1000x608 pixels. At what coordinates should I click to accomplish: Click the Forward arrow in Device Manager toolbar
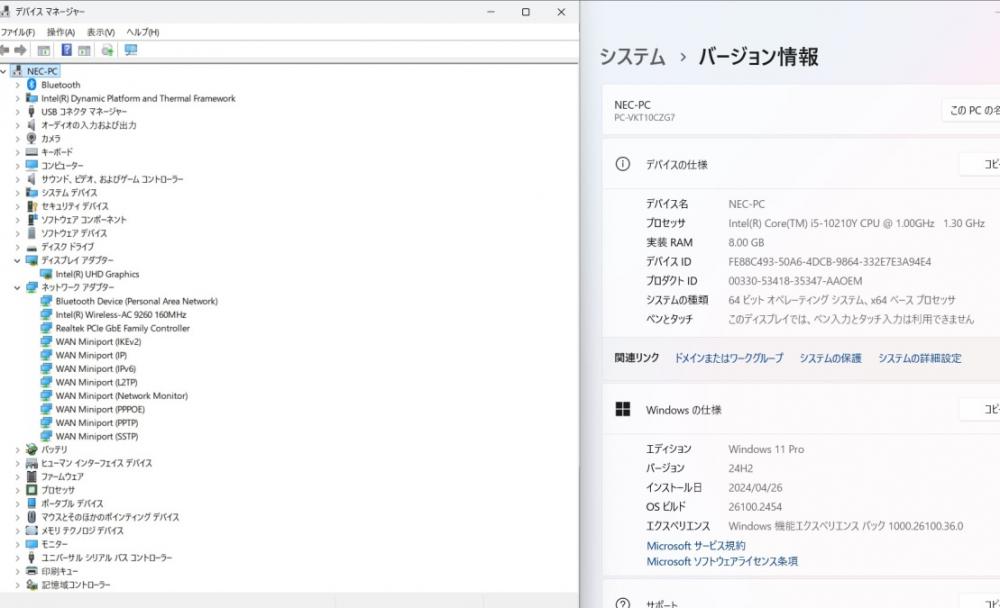(20, 50)
